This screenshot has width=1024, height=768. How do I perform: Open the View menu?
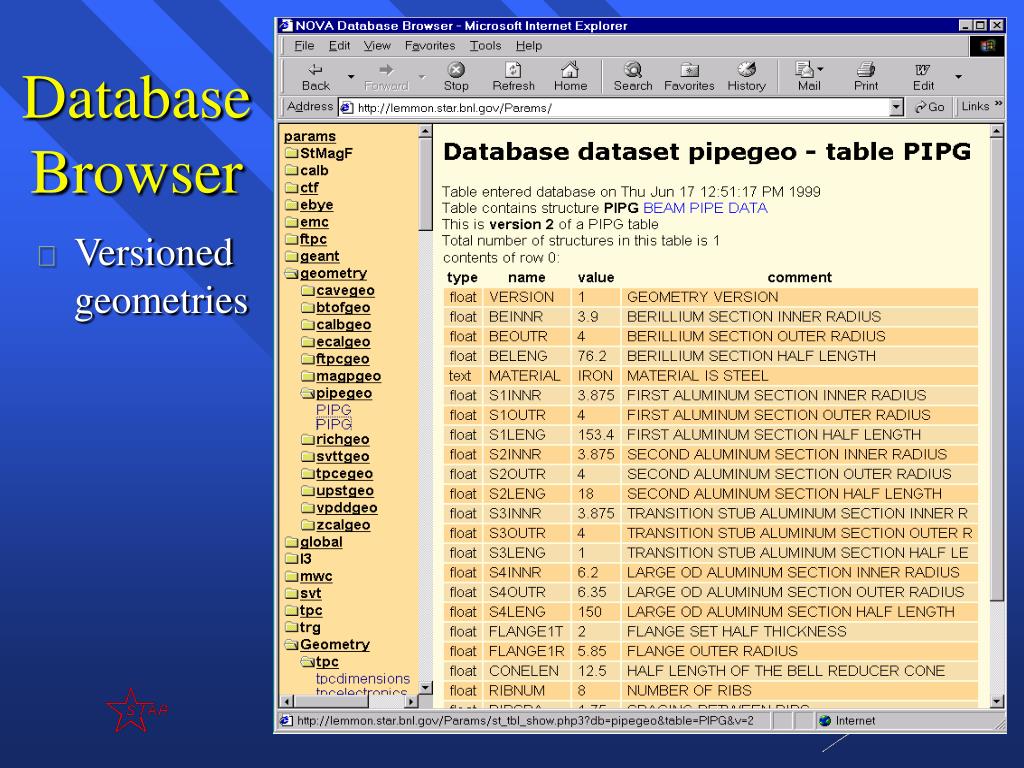tap(377, 46)
